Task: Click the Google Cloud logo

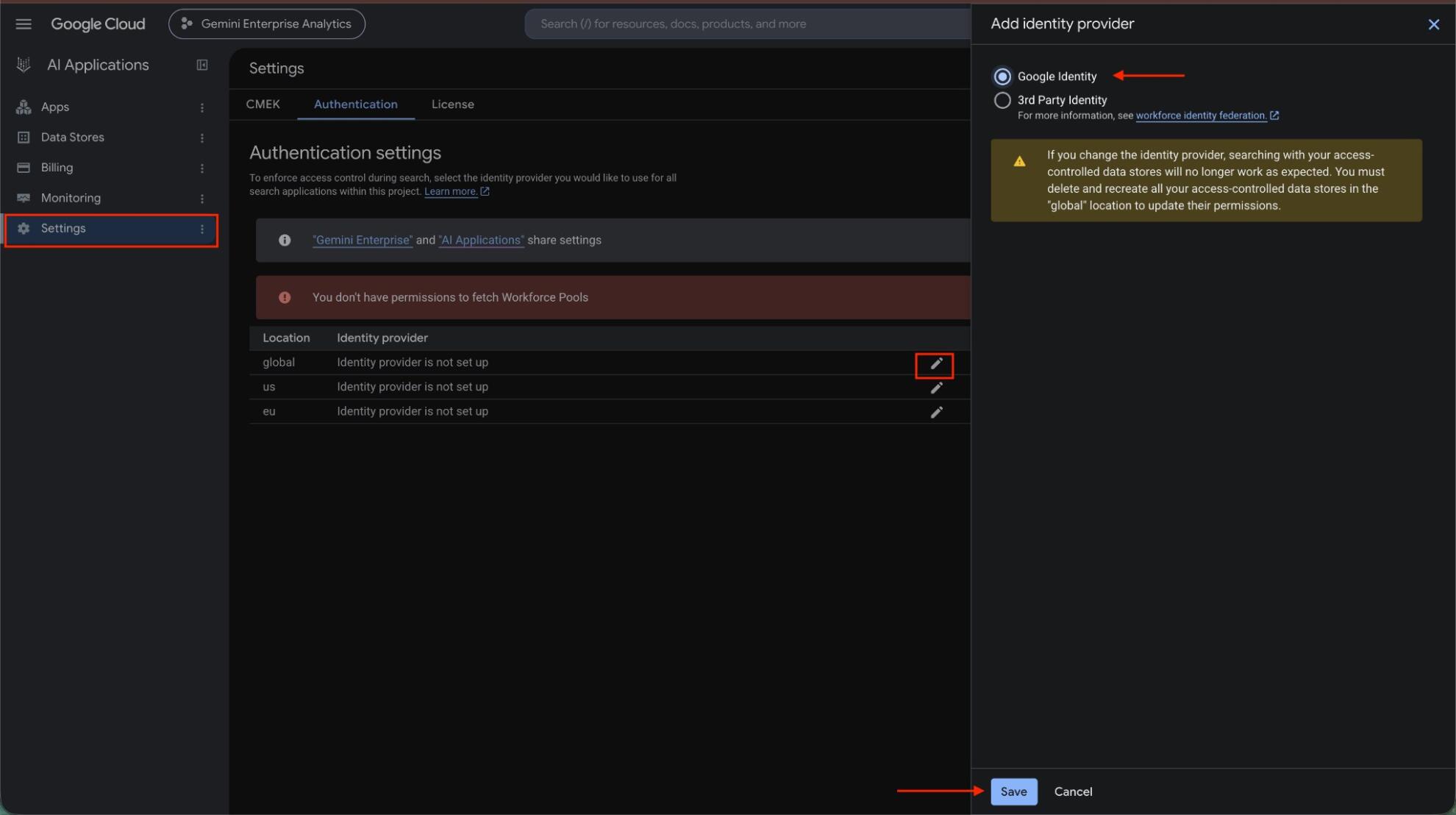Action: (98, 24)
